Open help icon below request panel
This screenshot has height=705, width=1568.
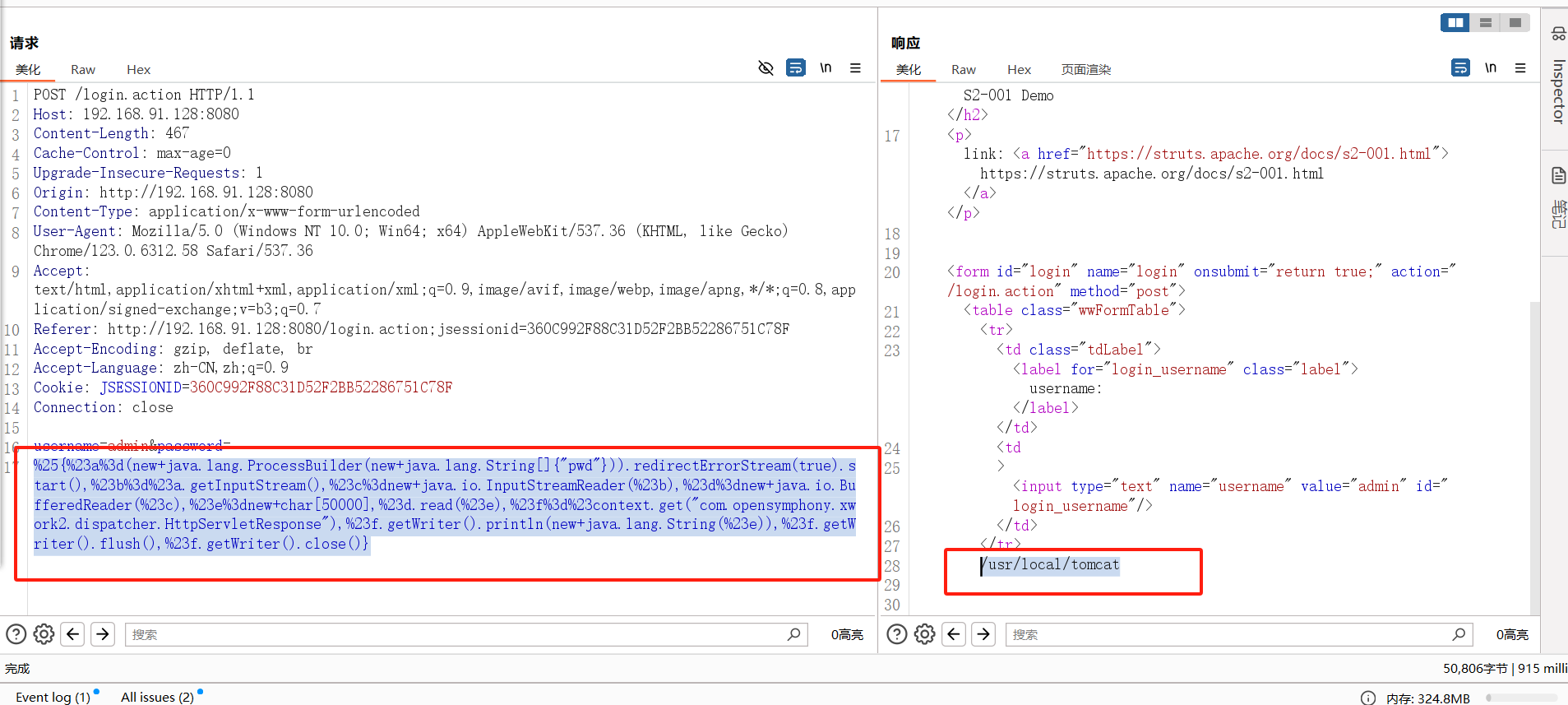click(x=16, y=634)
